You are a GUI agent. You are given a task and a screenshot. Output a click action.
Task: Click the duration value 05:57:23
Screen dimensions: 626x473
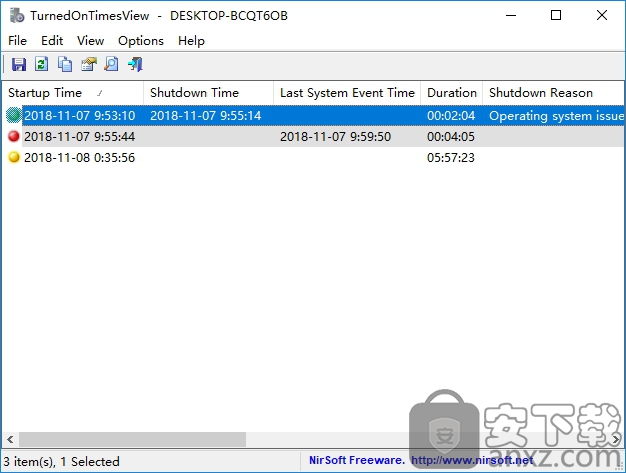[451, 158]
